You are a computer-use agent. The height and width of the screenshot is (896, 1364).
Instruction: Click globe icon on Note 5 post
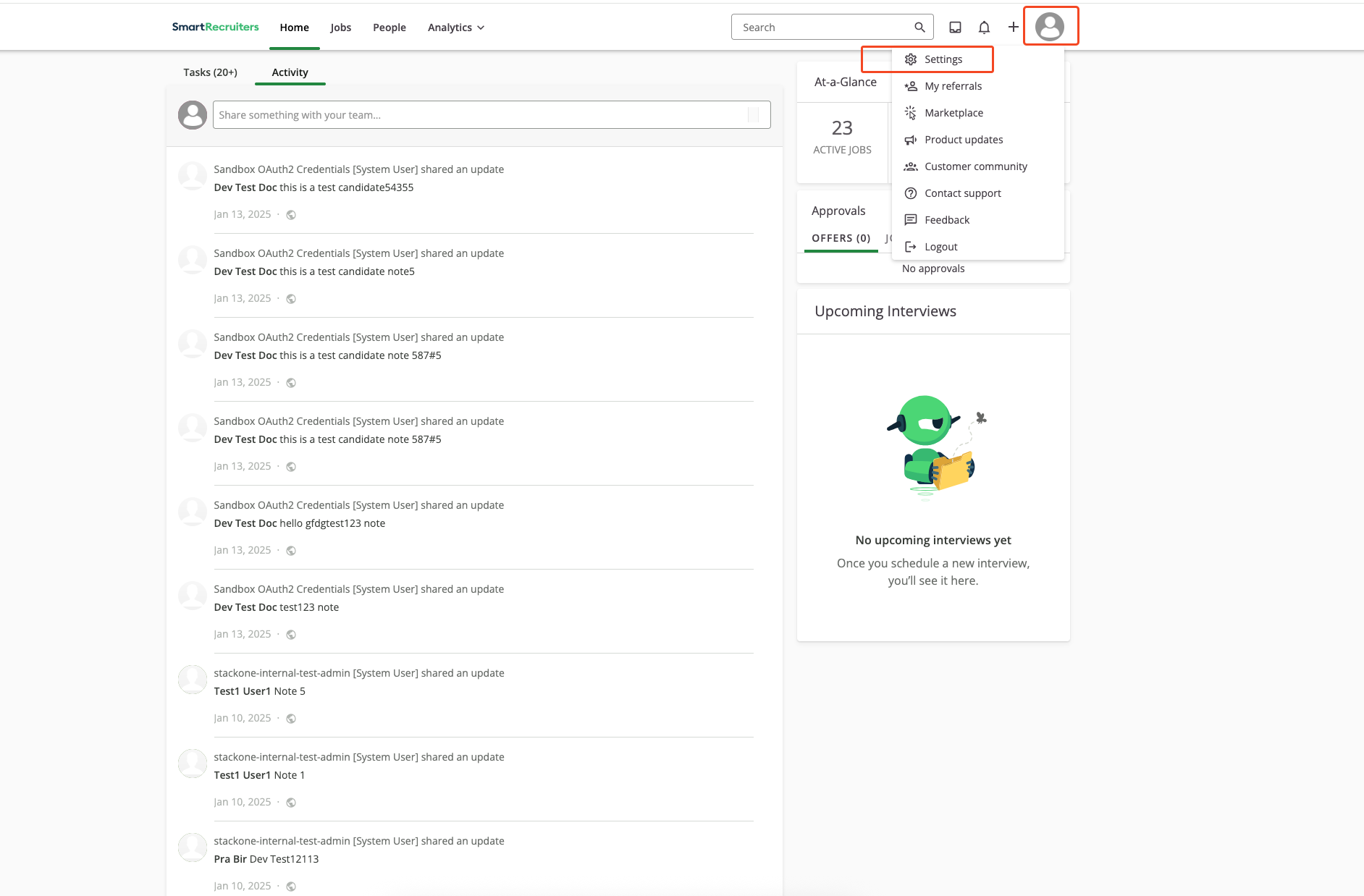tap(291, 719)
